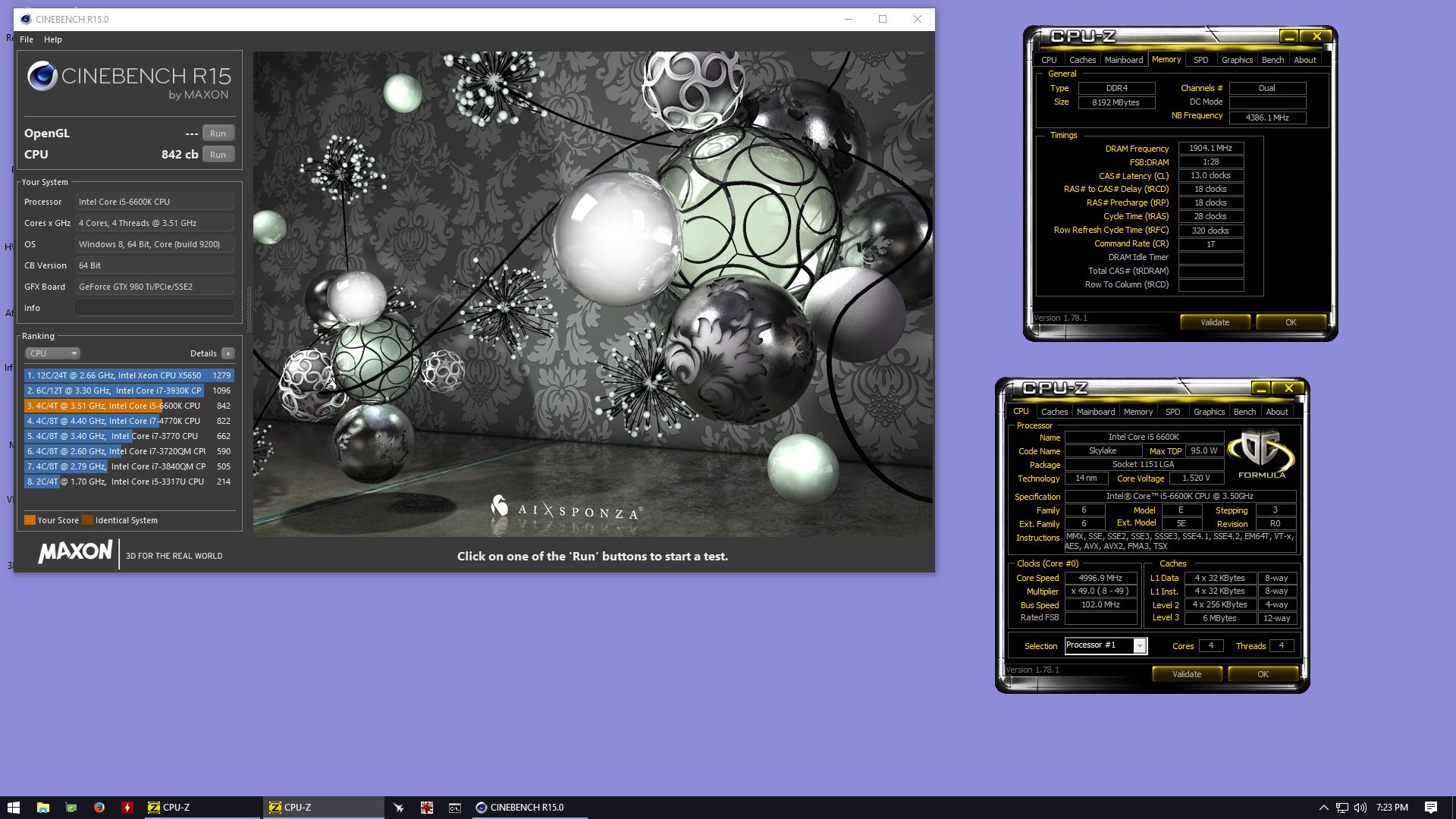Click the 7:23 PM taskbar clock
Image resolution: width=1456 pixels, height=819 pixels.
click(1392, 808)
